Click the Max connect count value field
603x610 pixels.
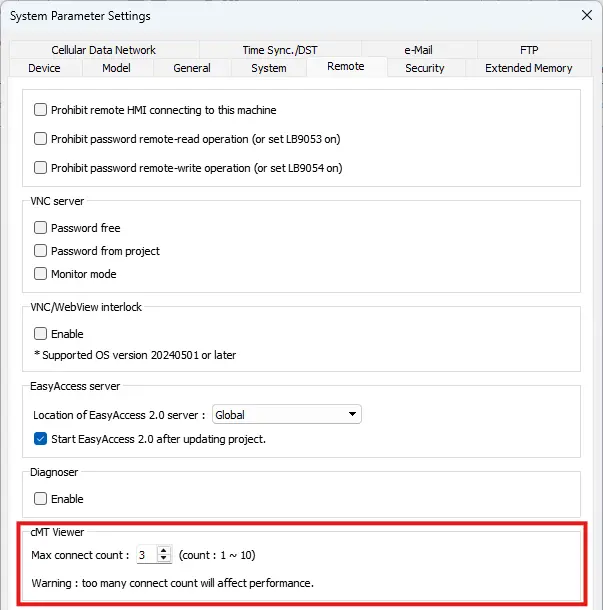tap(147, 555)
